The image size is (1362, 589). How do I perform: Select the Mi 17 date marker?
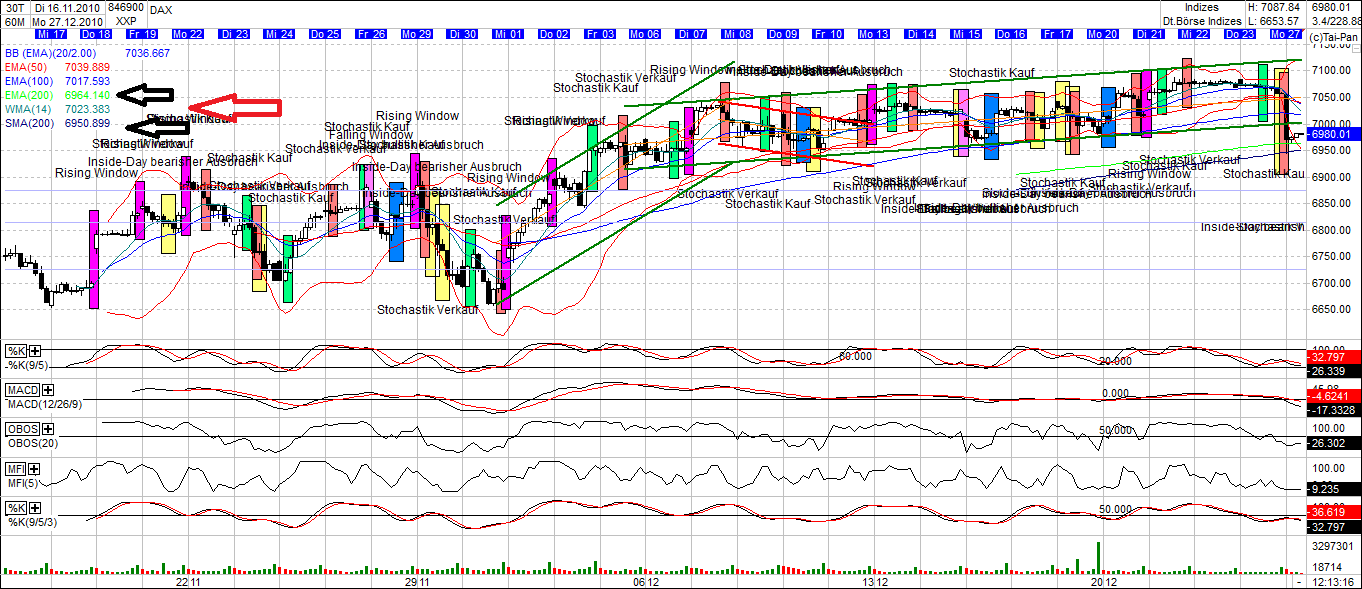click(50, 34)
